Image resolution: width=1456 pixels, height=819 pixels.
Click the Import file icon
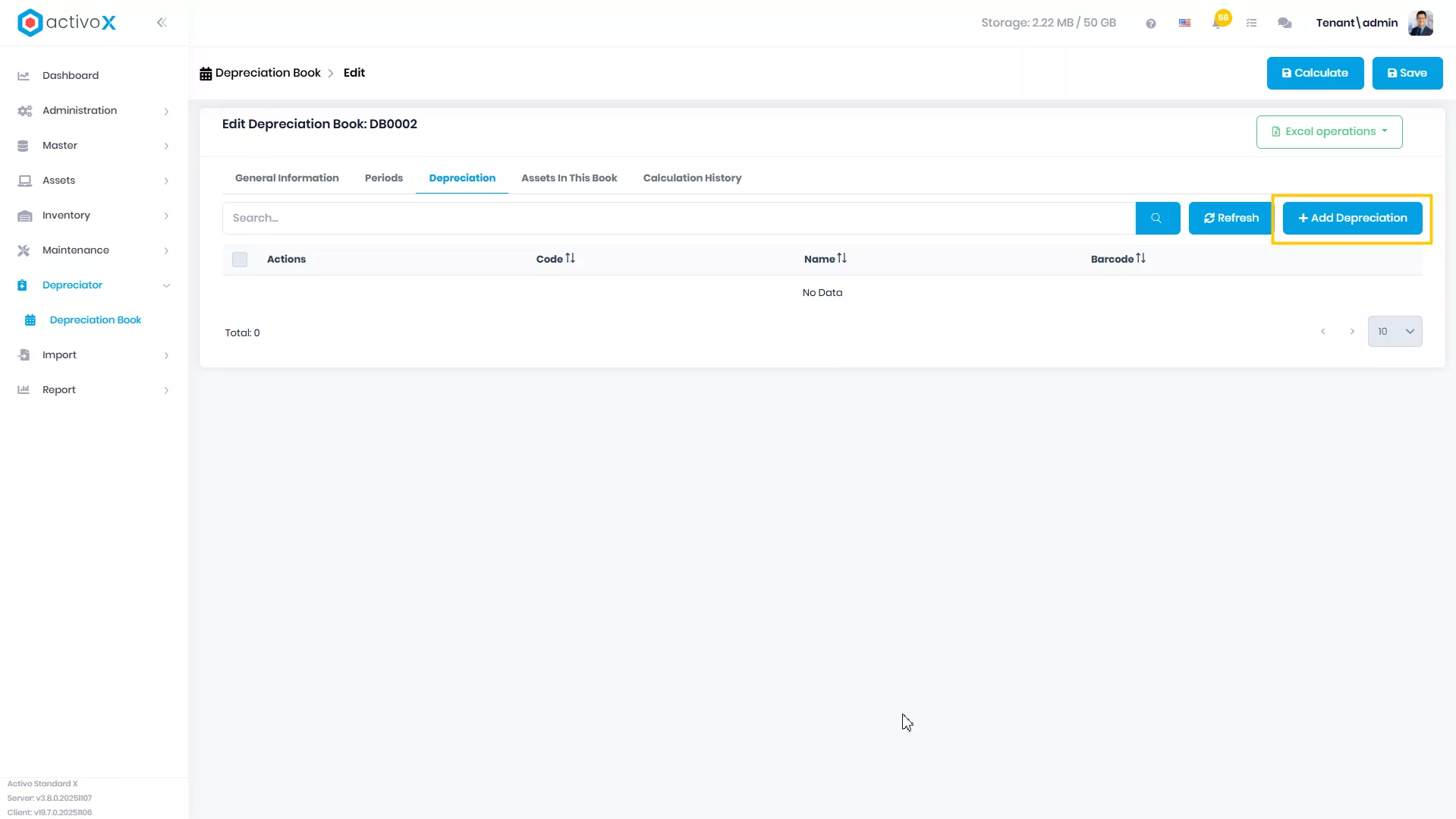click(24, 355)
